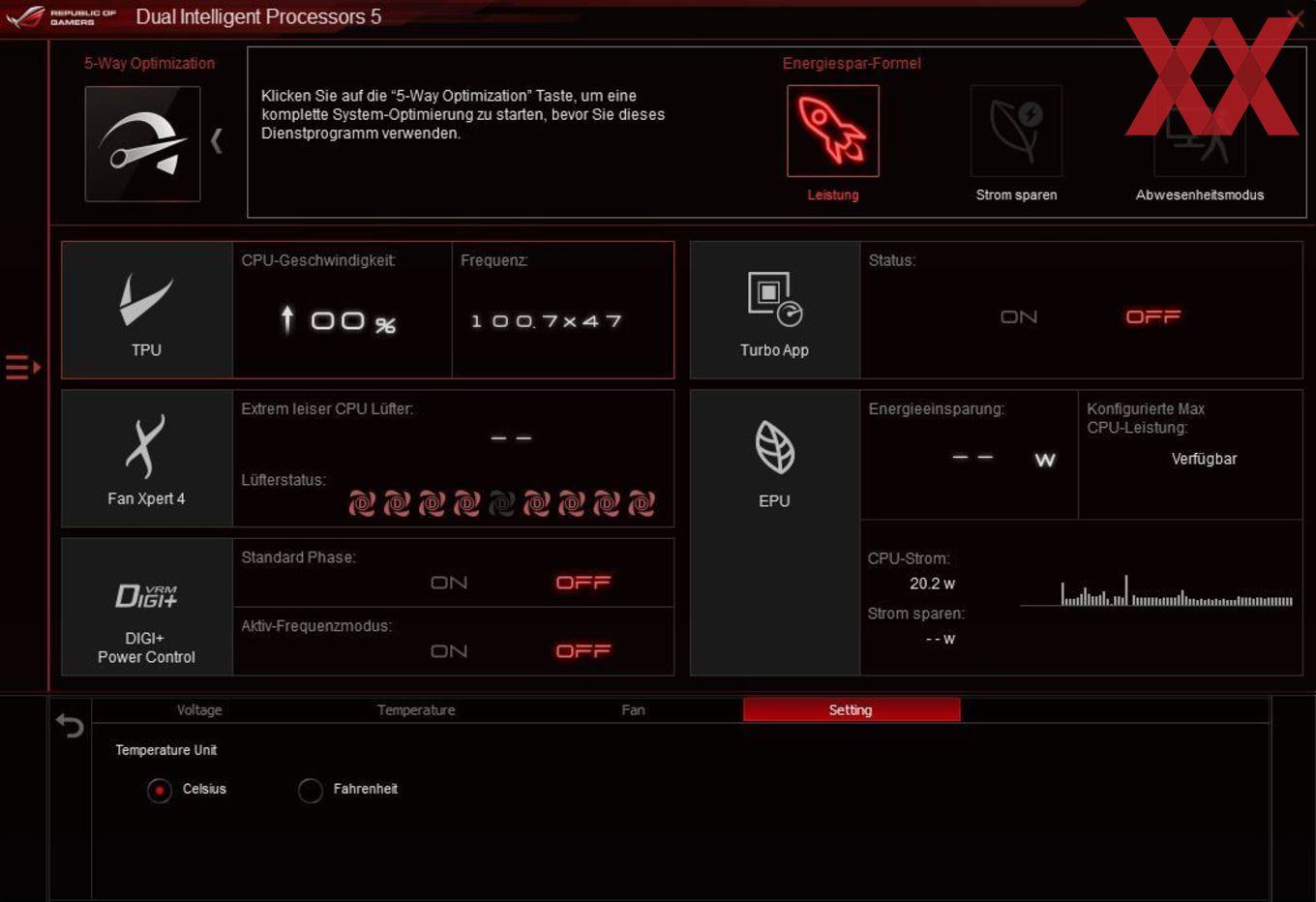The height and width of the screenshot is (902, 1316).
Task: Click the last fan icon in Lüfterstatus
Action: click(x=642, y=503)
